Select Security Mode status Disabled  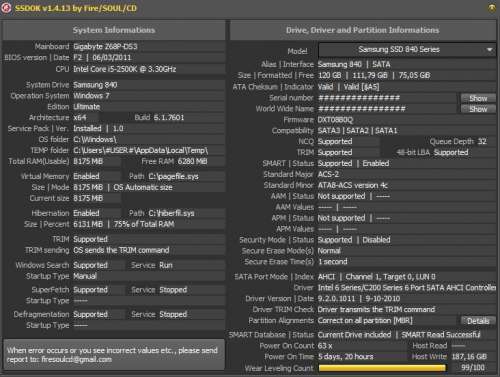click(376, 240)
